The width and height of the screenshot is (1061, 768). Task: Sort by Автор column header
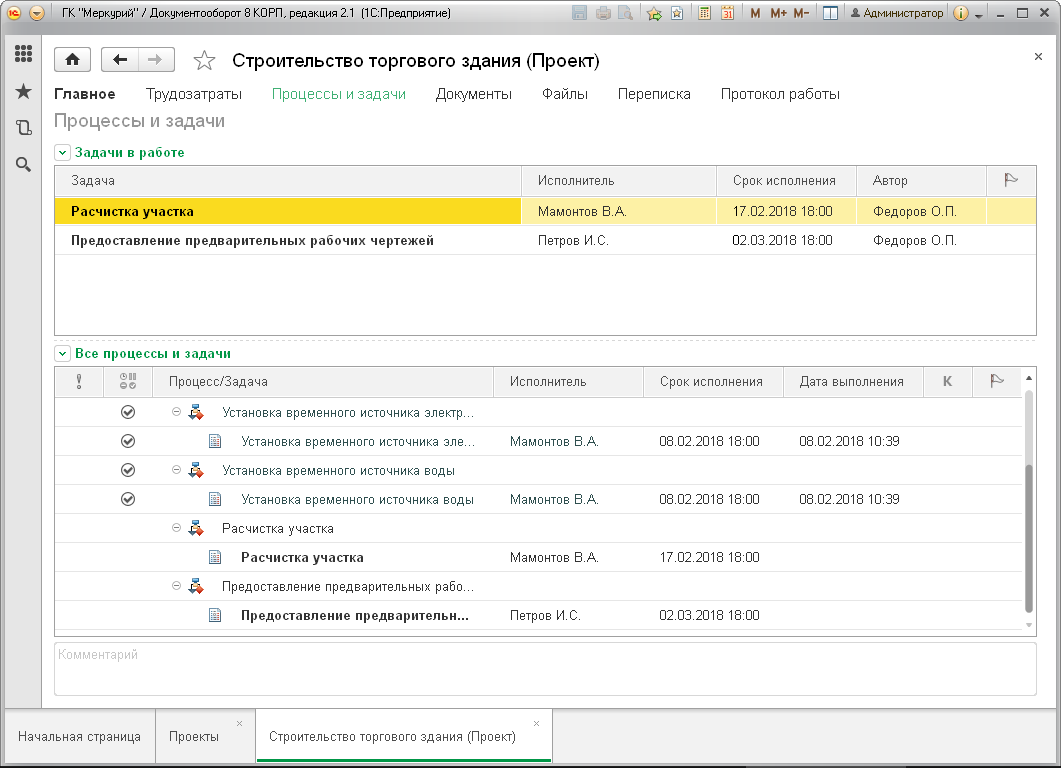921,181
